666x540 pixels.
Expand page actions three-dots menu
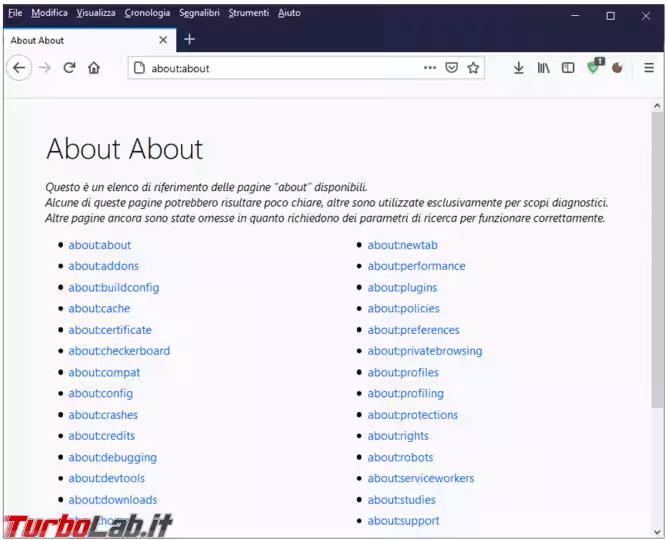pyautogui.click(x=430, y=68)
